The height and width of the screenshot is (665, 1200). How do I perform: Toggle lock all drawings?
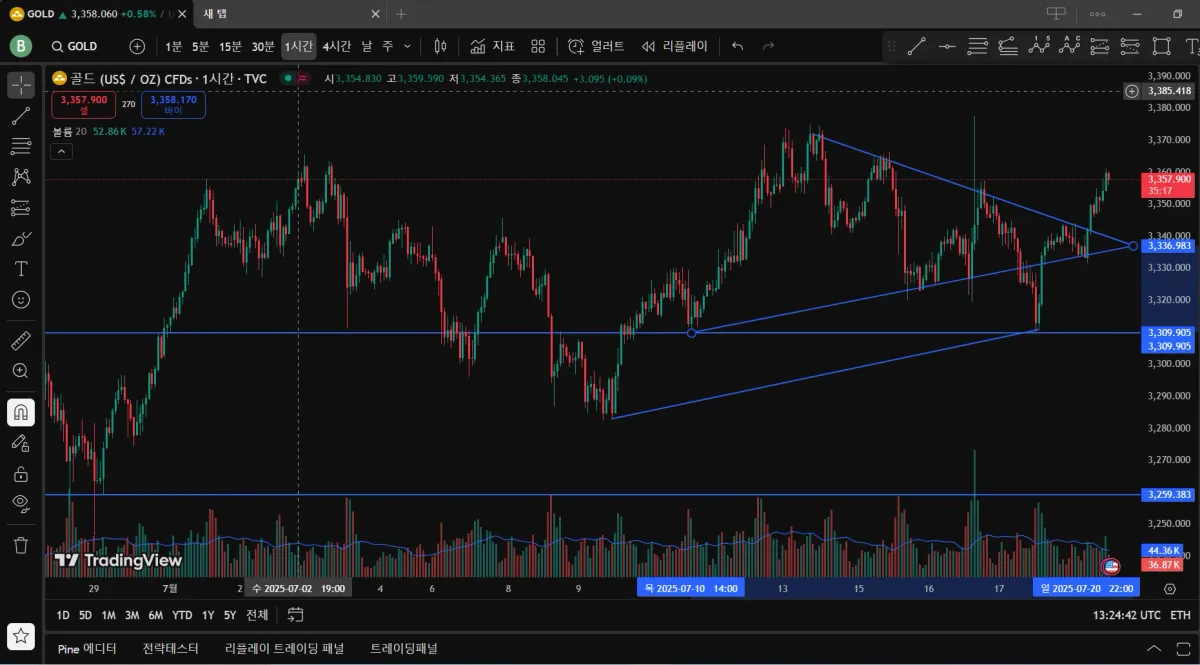pyautogui.click(x=20, y=473)
